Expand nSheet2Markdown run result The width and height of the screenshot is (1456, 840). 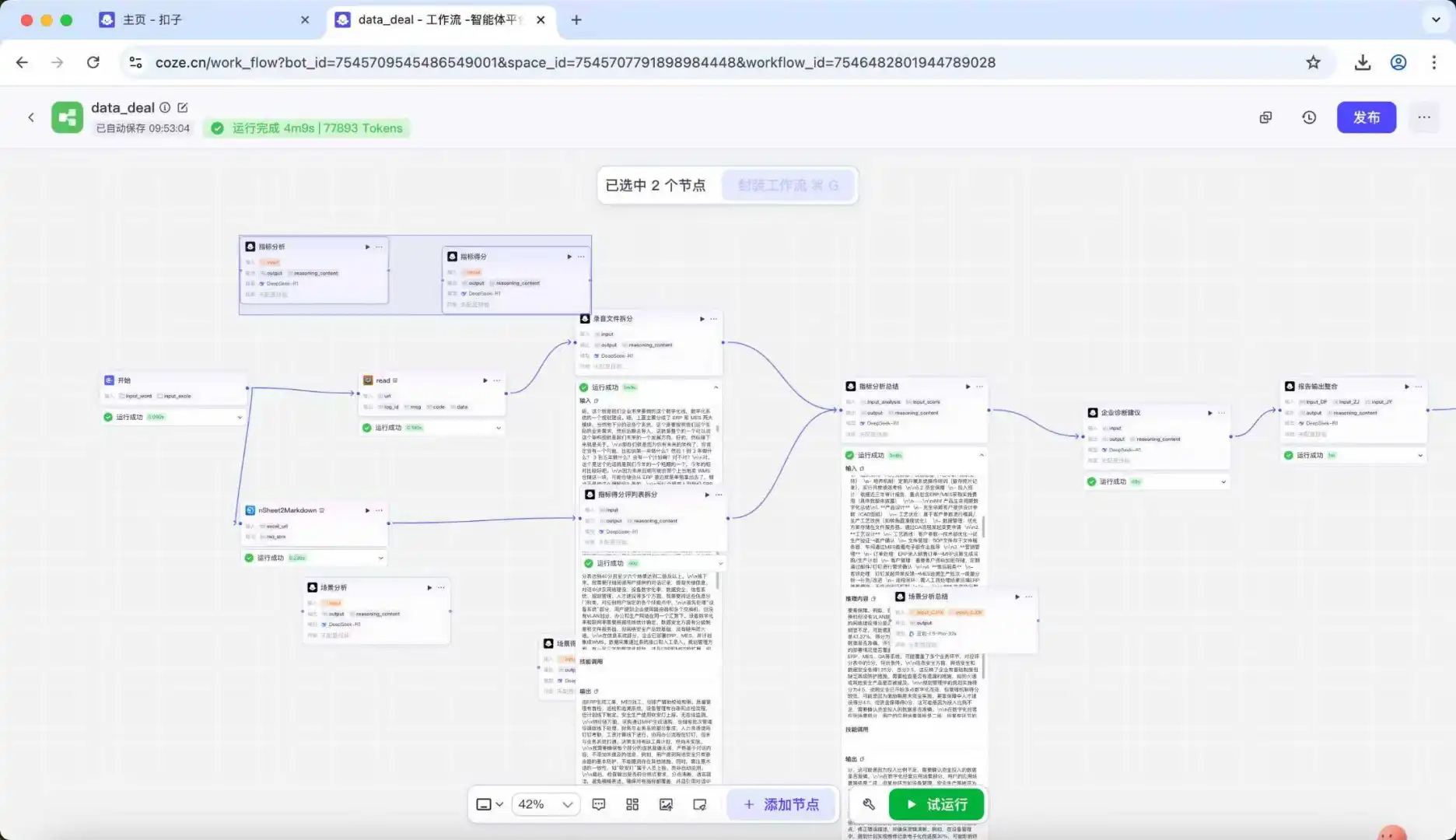pyautogui.click(x=380, y=558)
